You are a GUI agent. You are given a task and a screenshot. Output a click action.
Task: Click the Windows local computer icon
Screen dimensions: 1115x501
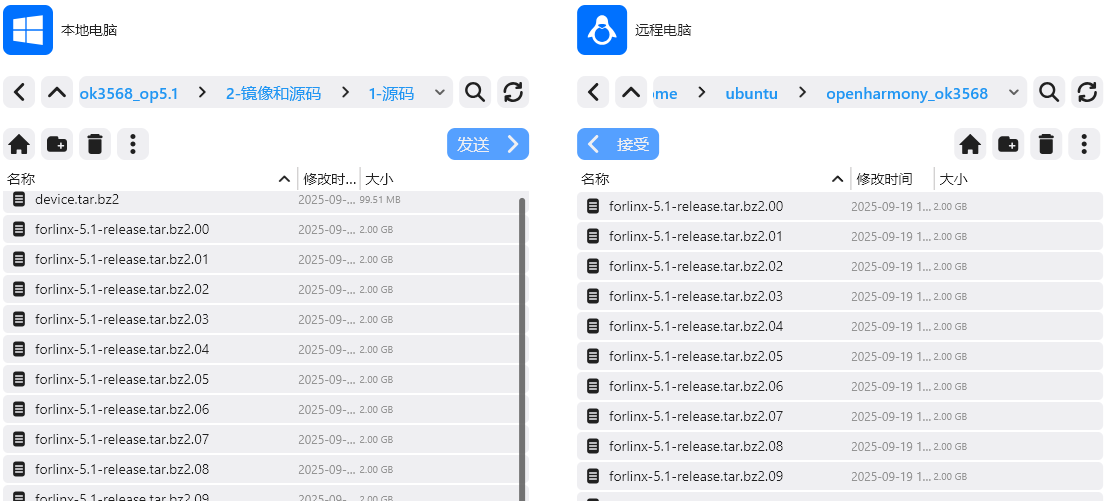point(28,30)
